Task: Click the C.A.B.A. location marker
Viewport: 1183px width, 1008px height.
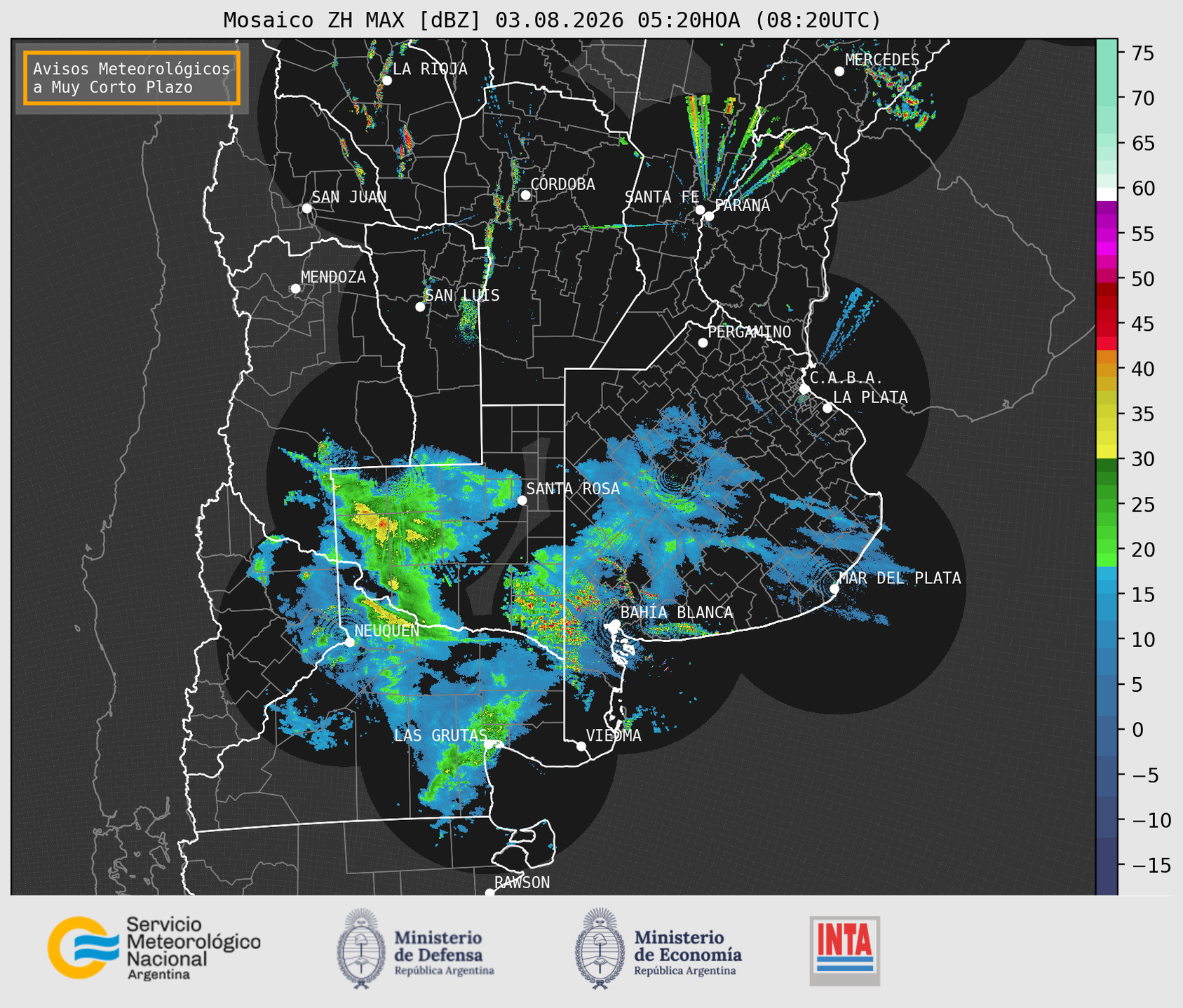Action: pyautogui.click(x=804, y=389)
